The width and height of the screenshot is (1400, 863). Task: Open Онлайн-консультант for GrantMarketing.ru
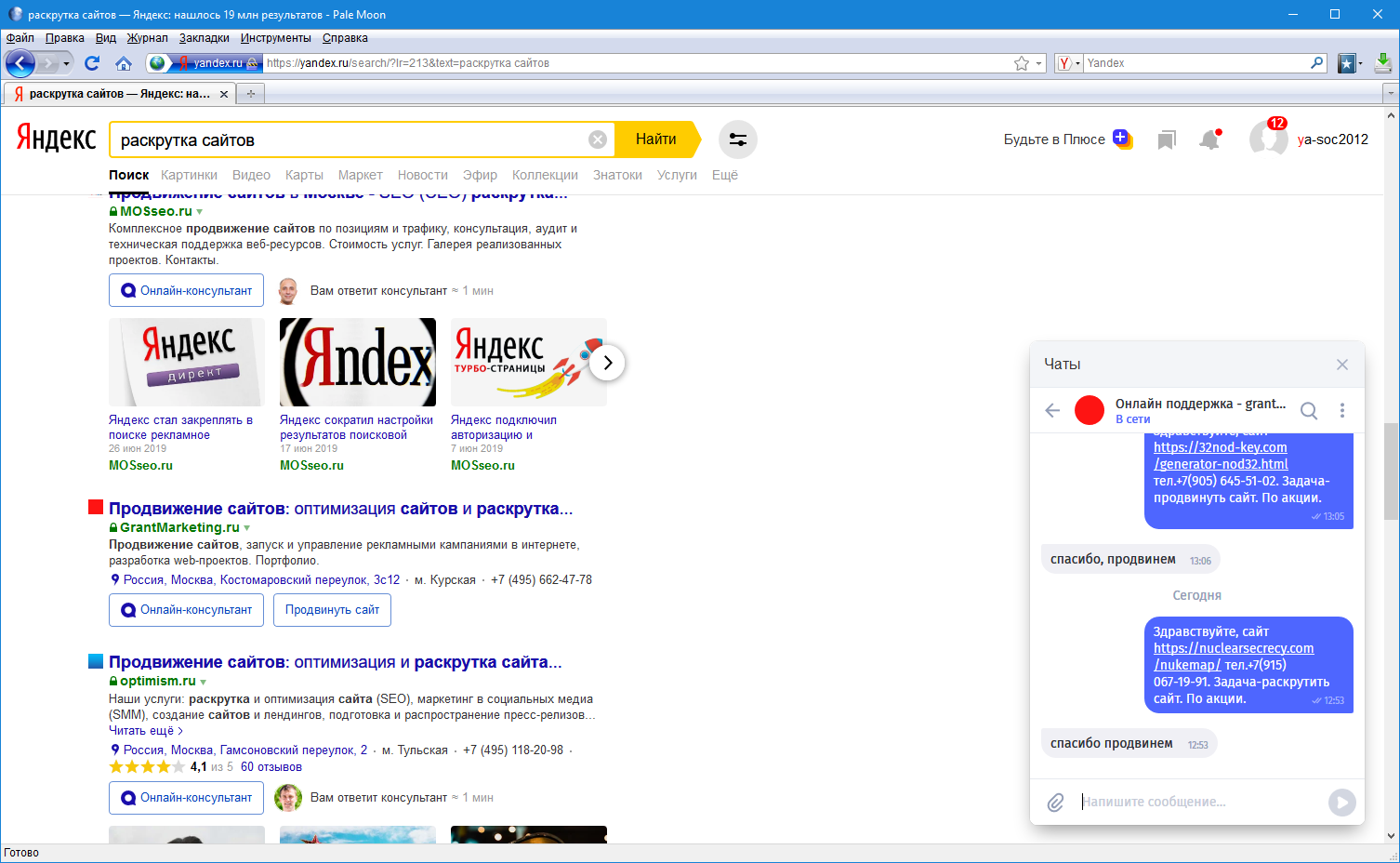click(x=186, y=610)
